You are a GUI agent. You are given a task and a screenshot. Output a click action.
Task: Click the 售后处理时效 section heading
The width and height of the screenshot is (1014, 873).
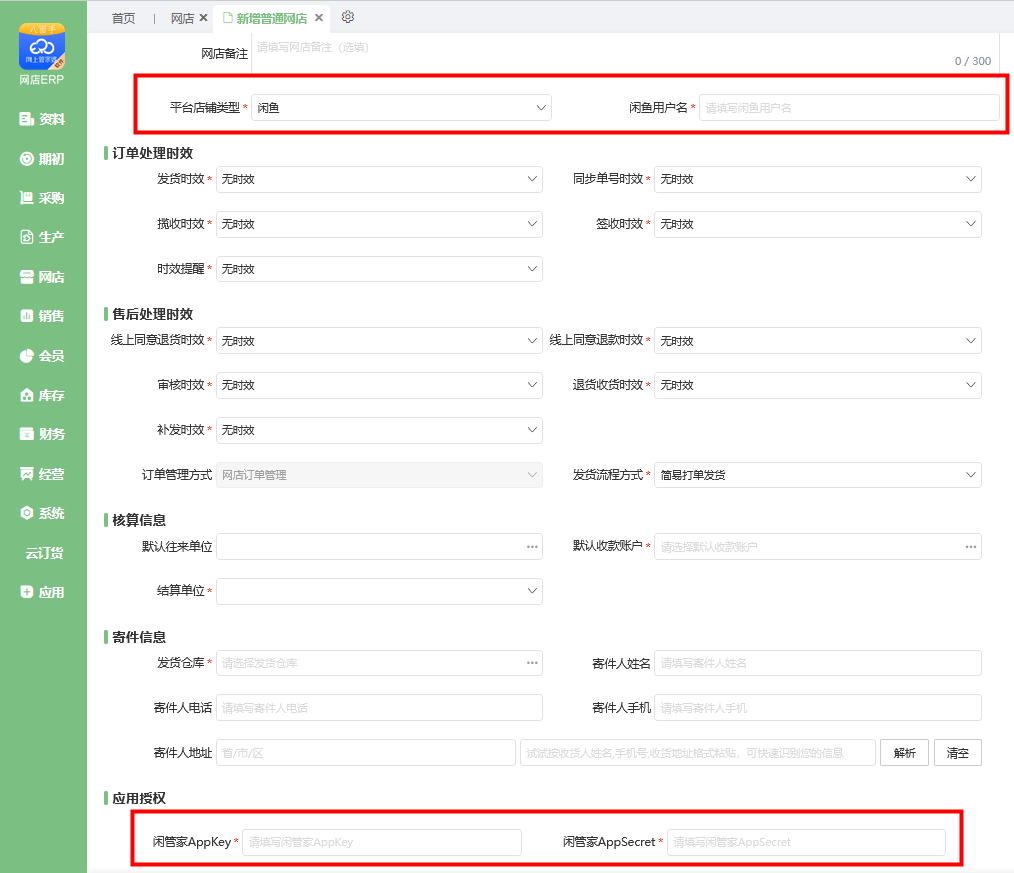(x=153, y=314)
